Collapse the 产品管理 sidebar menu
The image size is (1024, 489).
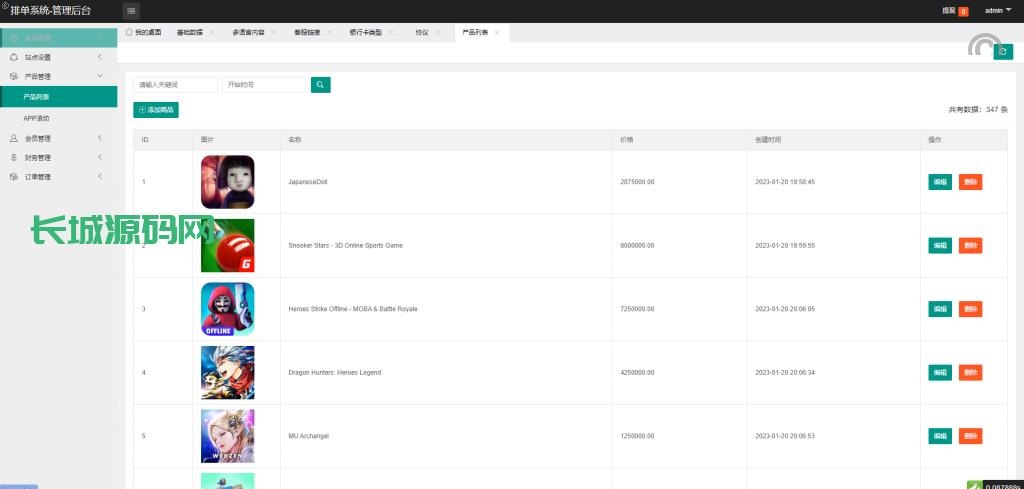[100, 76]
